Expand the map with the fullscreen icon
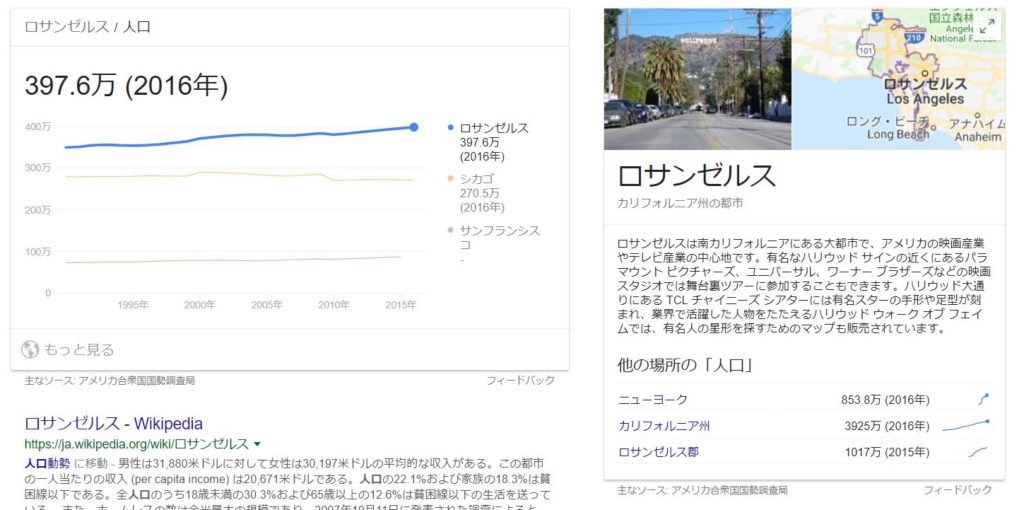1024x510 pixels. [988, 25]
